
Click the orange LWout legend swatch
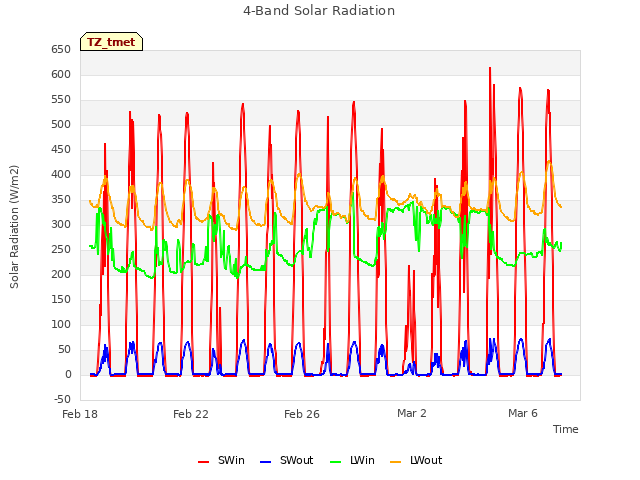click(x=396, y=462)
